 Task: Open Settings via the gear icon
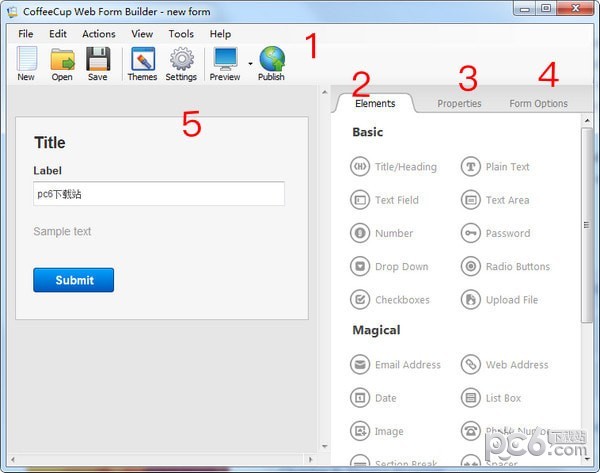[x=181, y=64]
